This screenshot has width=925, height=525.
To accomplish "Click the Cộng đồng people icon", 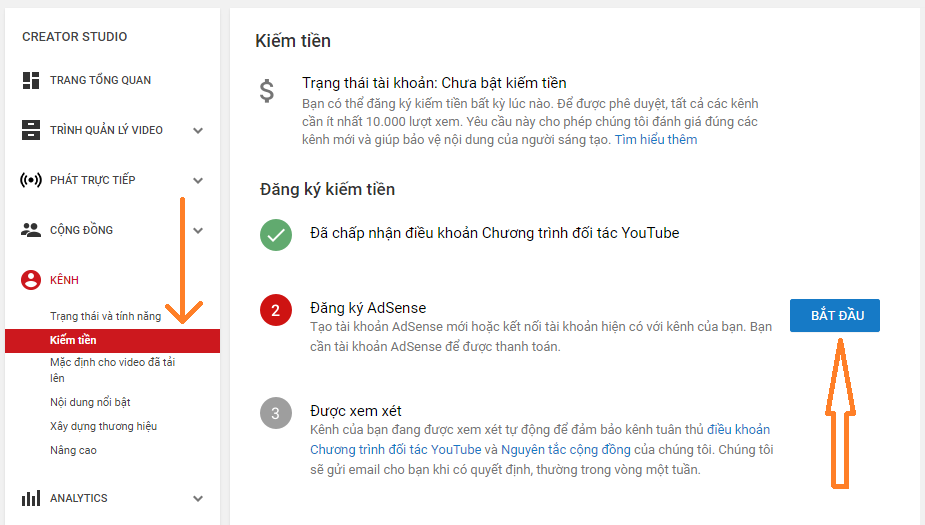I will tap(31, 230).
